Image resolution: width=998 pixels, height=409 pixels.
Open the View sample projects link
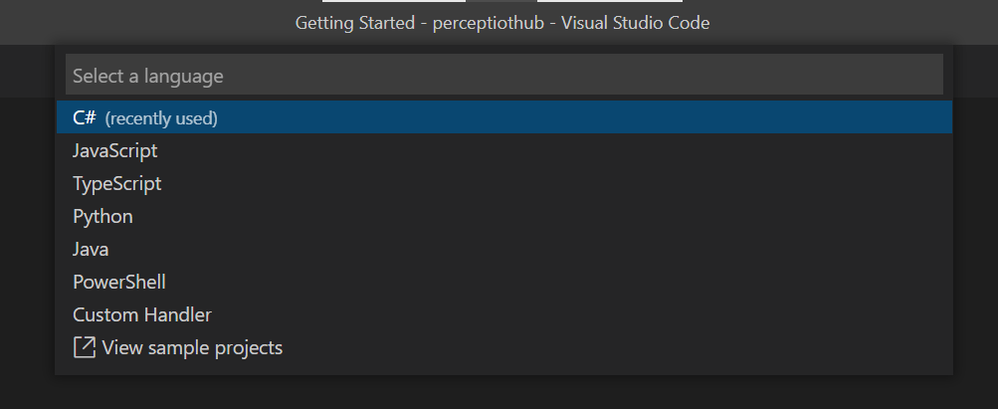coord(192,348)
